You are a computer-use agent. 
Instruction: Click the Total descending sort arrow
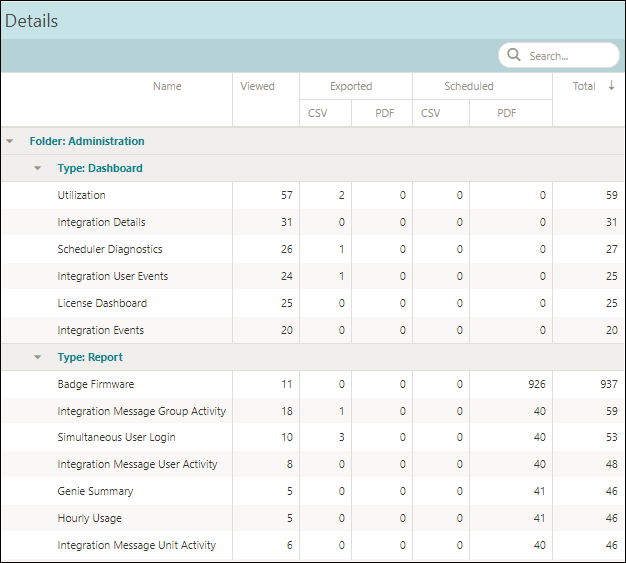(x=611, y=85)
